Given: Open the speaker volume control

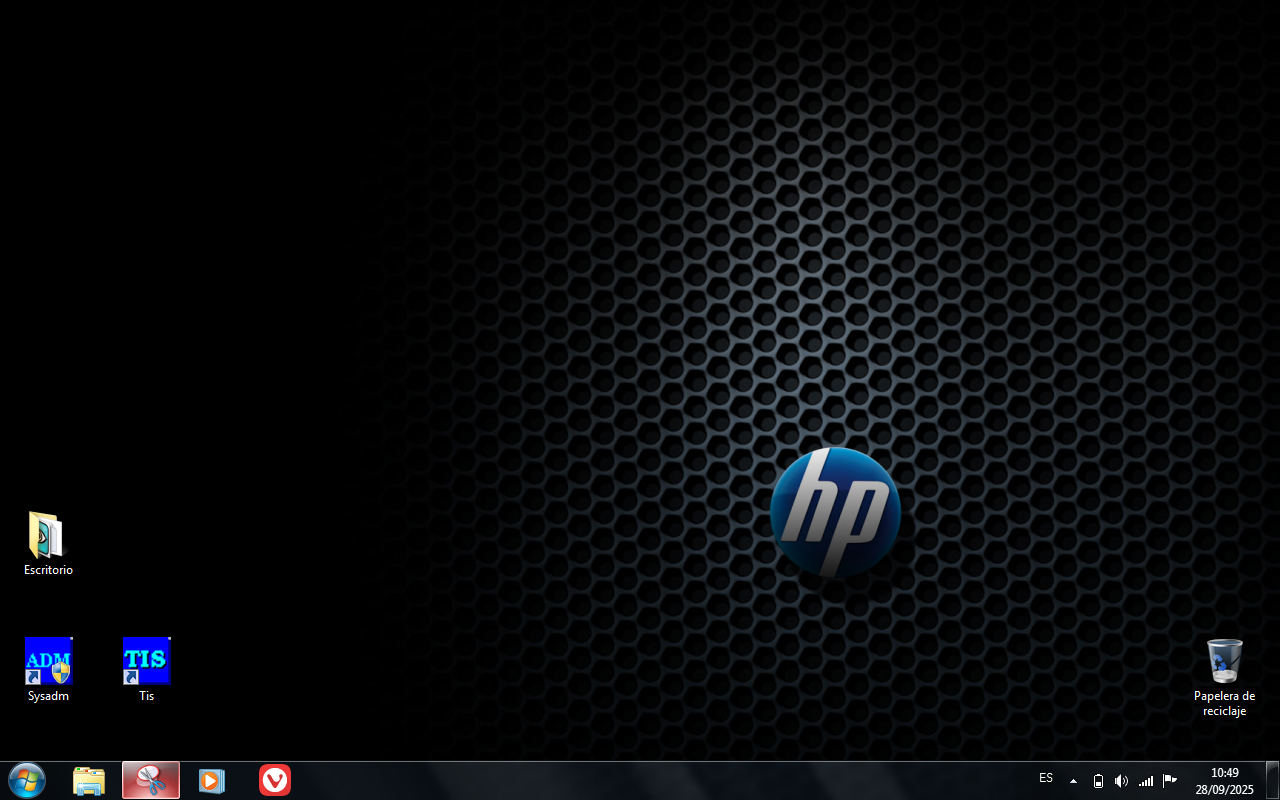Looking at the screenshot, I should pyautogui.click(x=1121, y=781).
